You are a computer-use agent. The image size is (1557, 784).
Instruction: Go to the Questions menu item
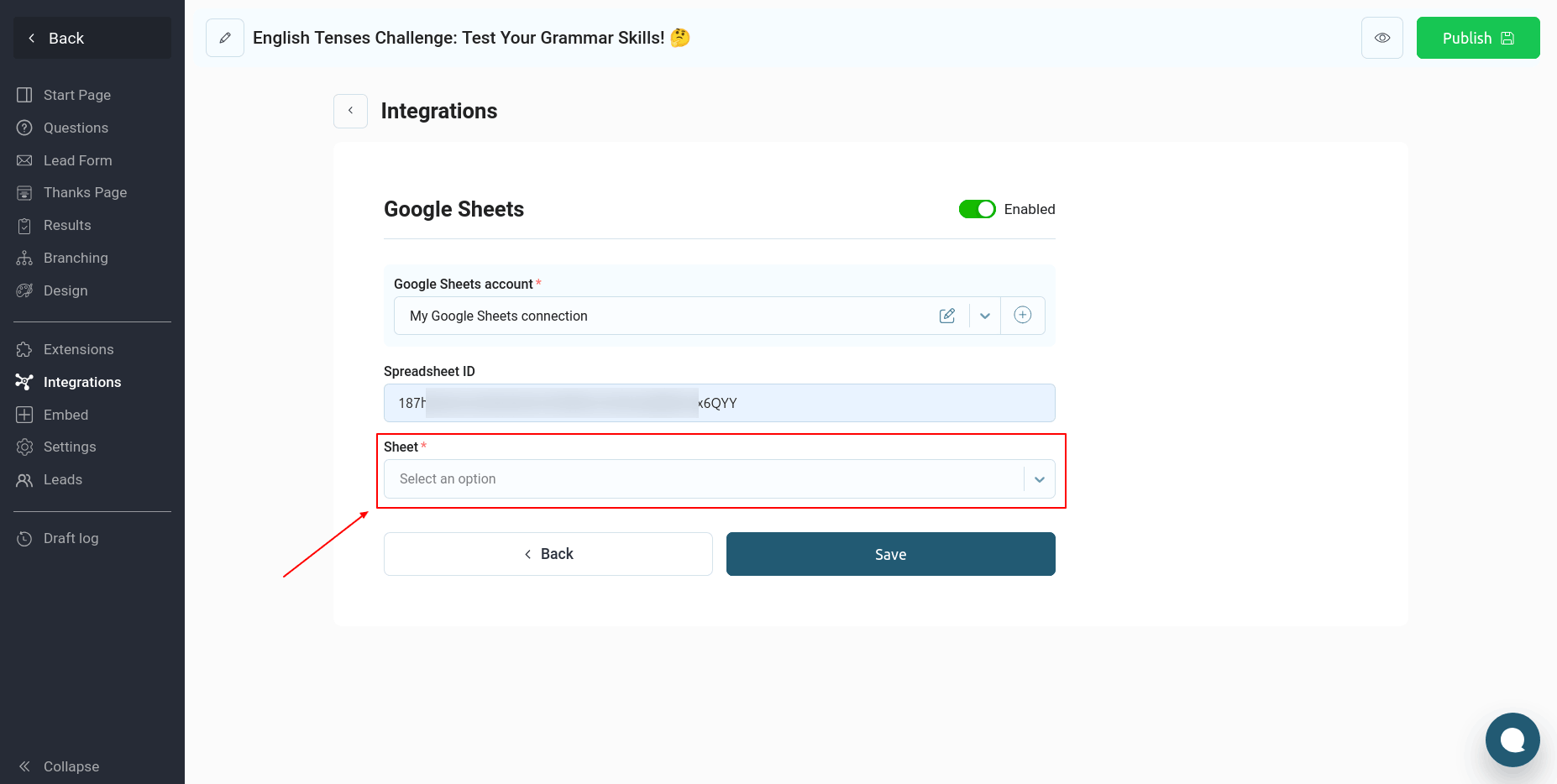click(76, 128)
